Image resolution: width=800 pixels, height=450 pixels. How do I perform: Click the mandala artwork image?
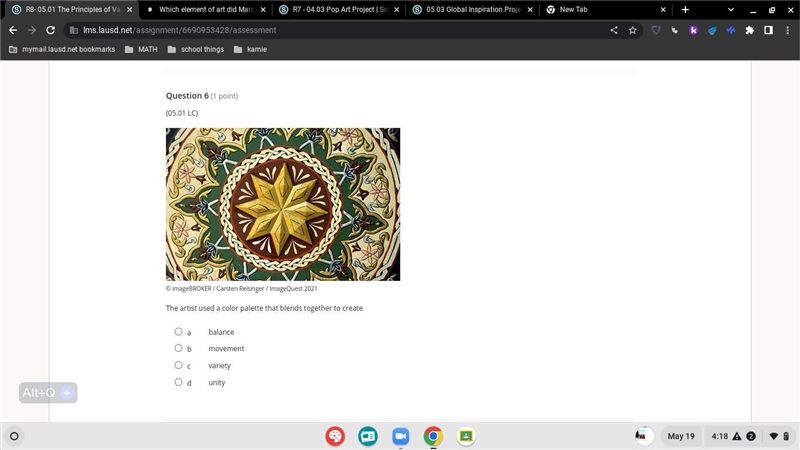(x=283, y=204)
